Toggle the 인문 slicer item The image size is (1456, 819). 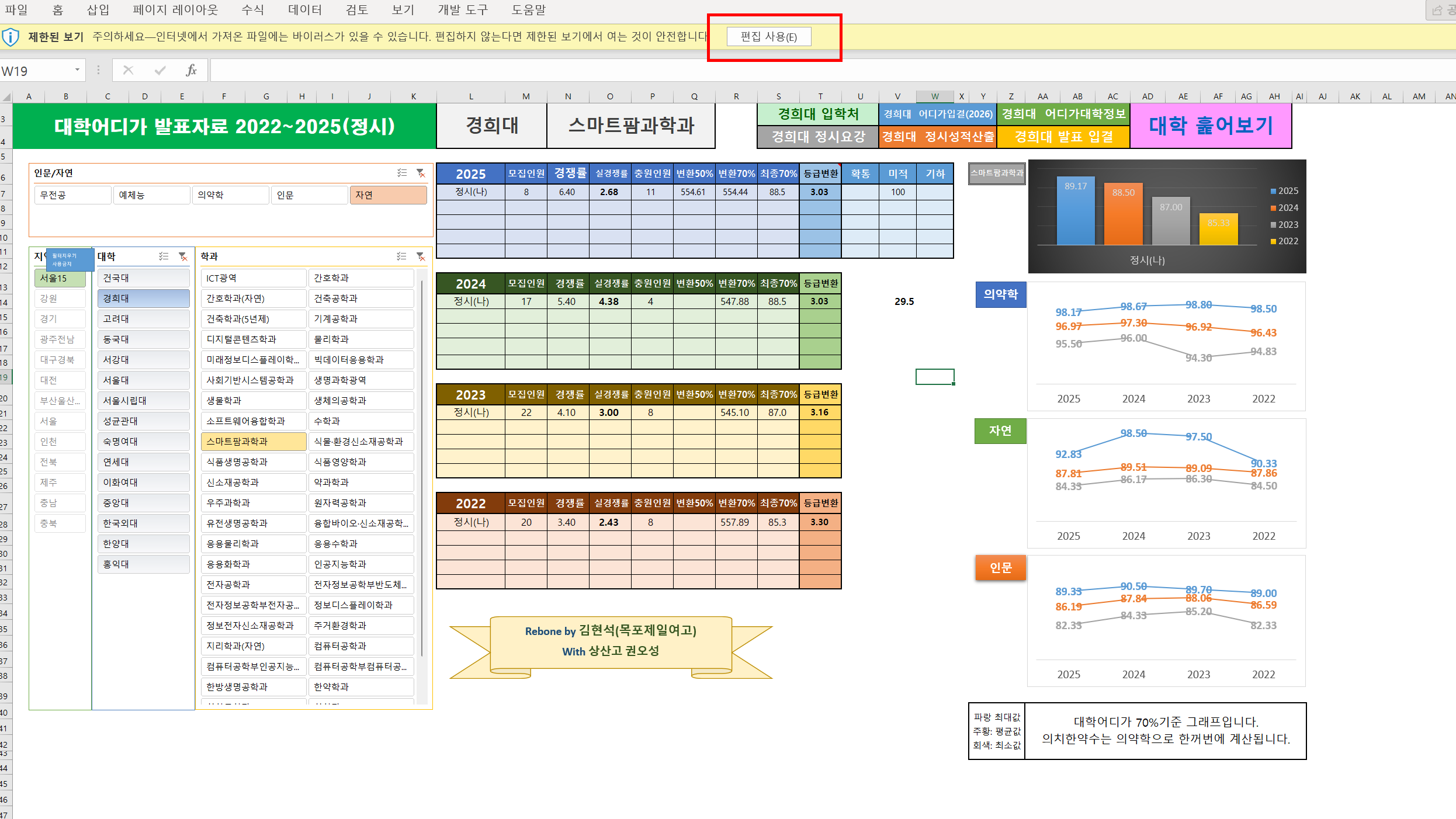[x=308, y=195]
